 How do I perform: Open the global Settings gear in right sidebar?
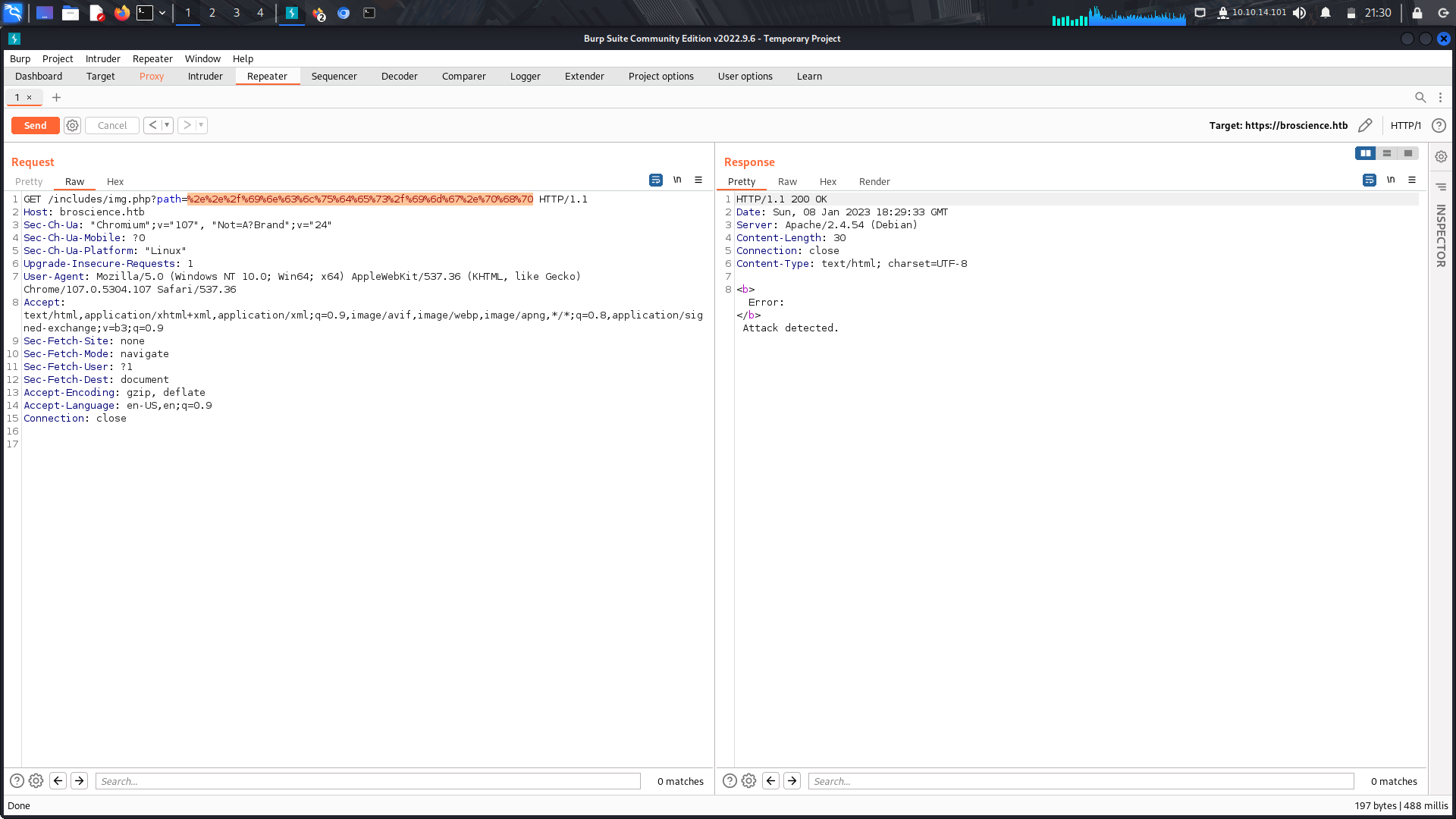pyautogui.click(x=1440, y=156)
